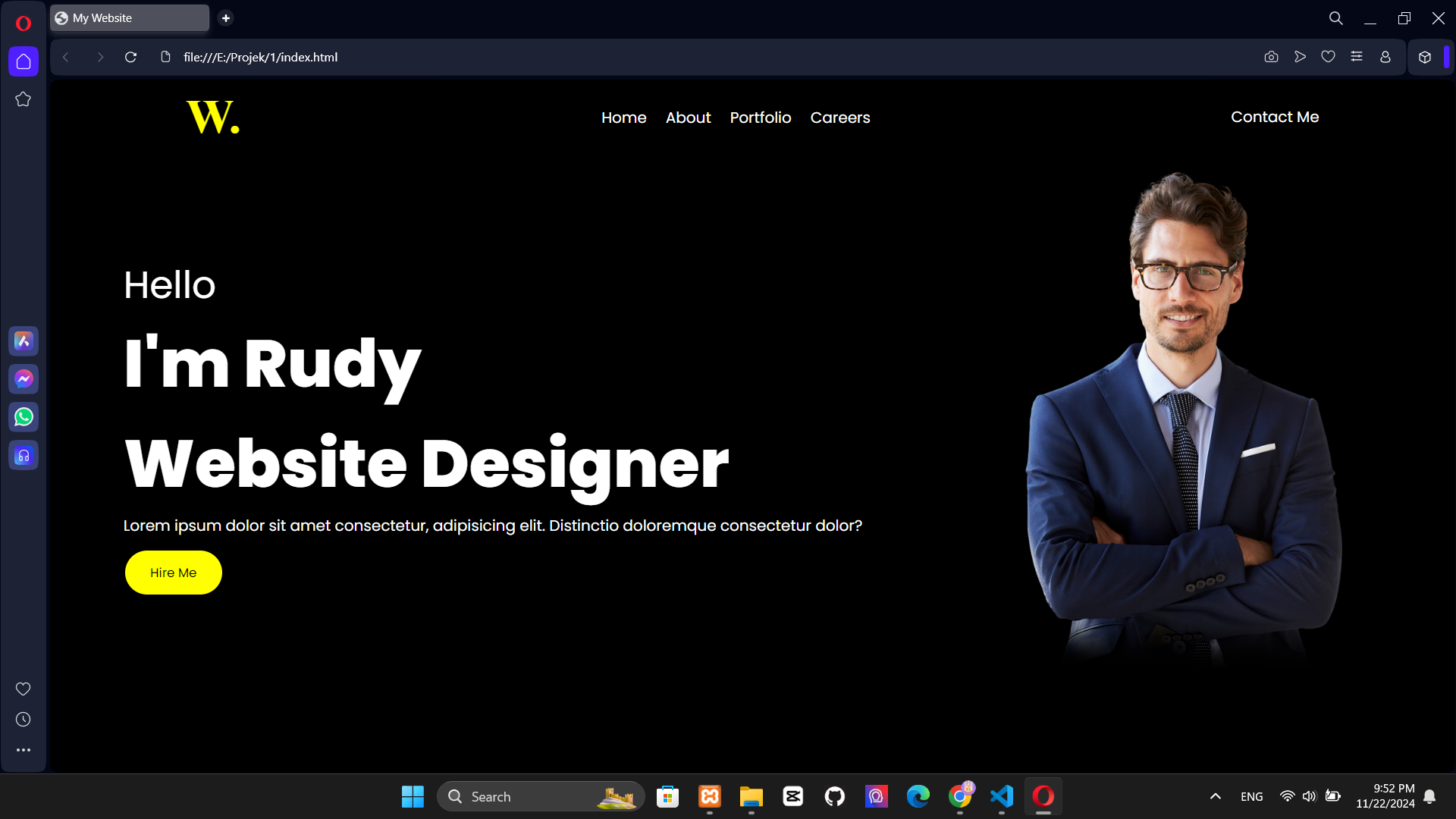Open Easy Setup settings icon
This screenshot has width=1456, height=819.
click(1357, 57)
